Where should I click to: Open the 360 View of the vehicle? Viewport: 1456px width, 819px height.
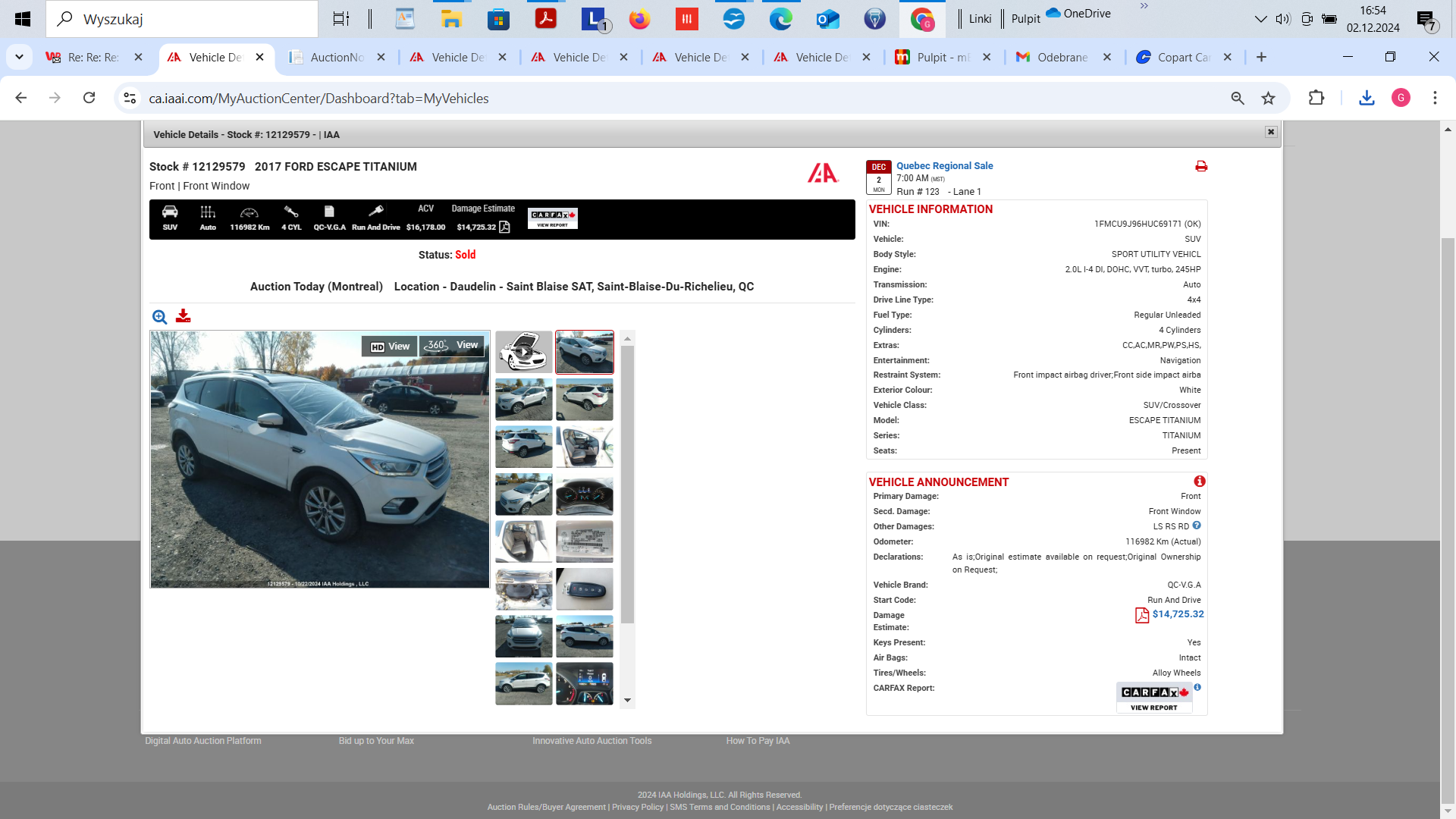point(452,346)
